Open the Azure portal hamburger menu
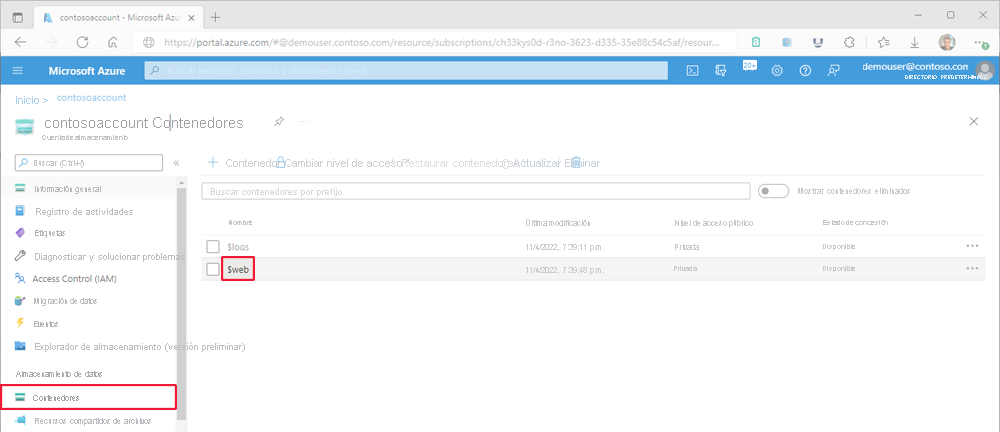Image resolution: width=1000 pixels, height=432 pixels. (17, 71)
